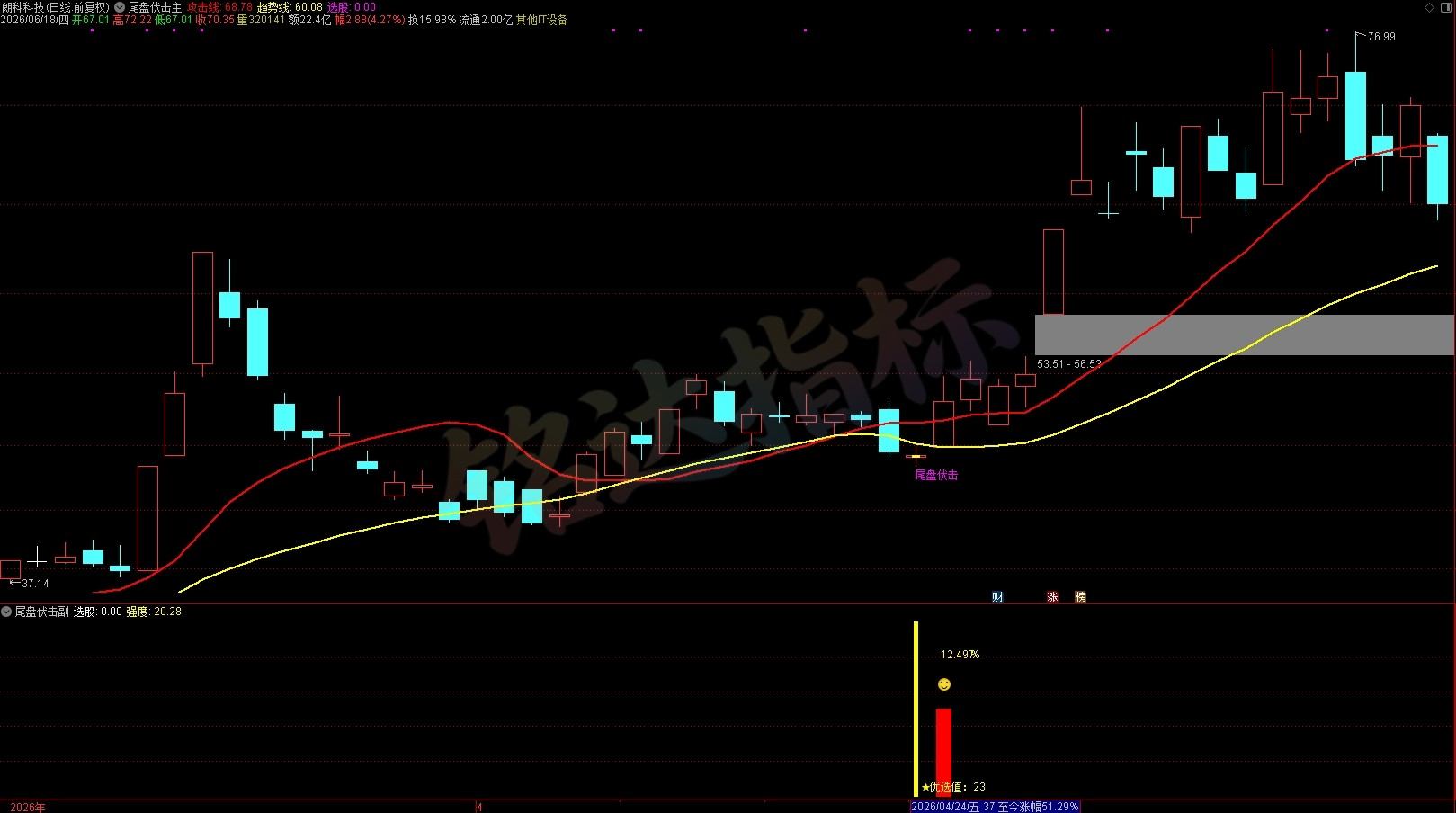Click the yellow smiley face icon
Viewport: 1456px width, 813px height.
[943, 684]
